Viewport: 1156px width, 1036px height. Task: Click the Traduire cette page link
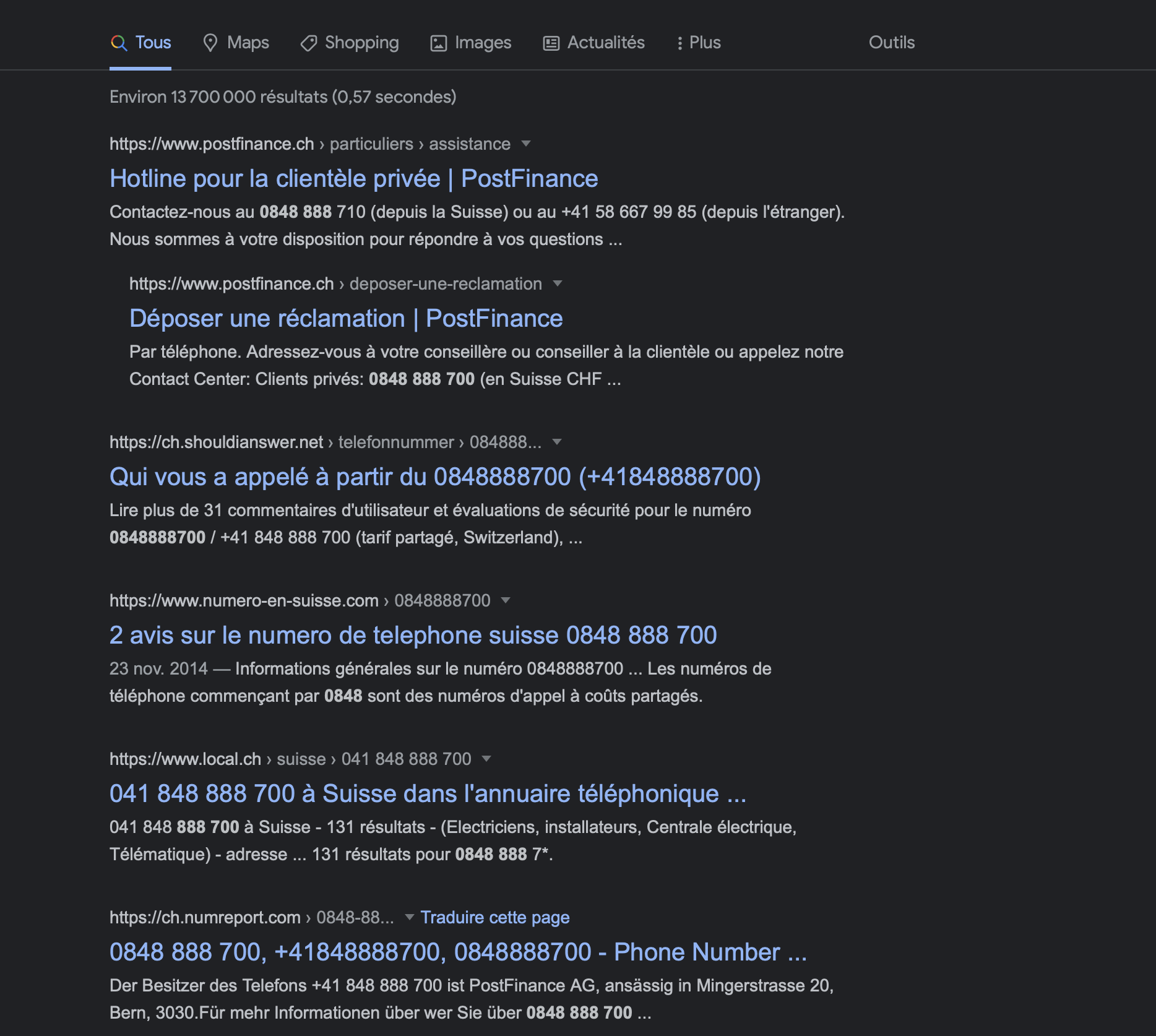494,917
